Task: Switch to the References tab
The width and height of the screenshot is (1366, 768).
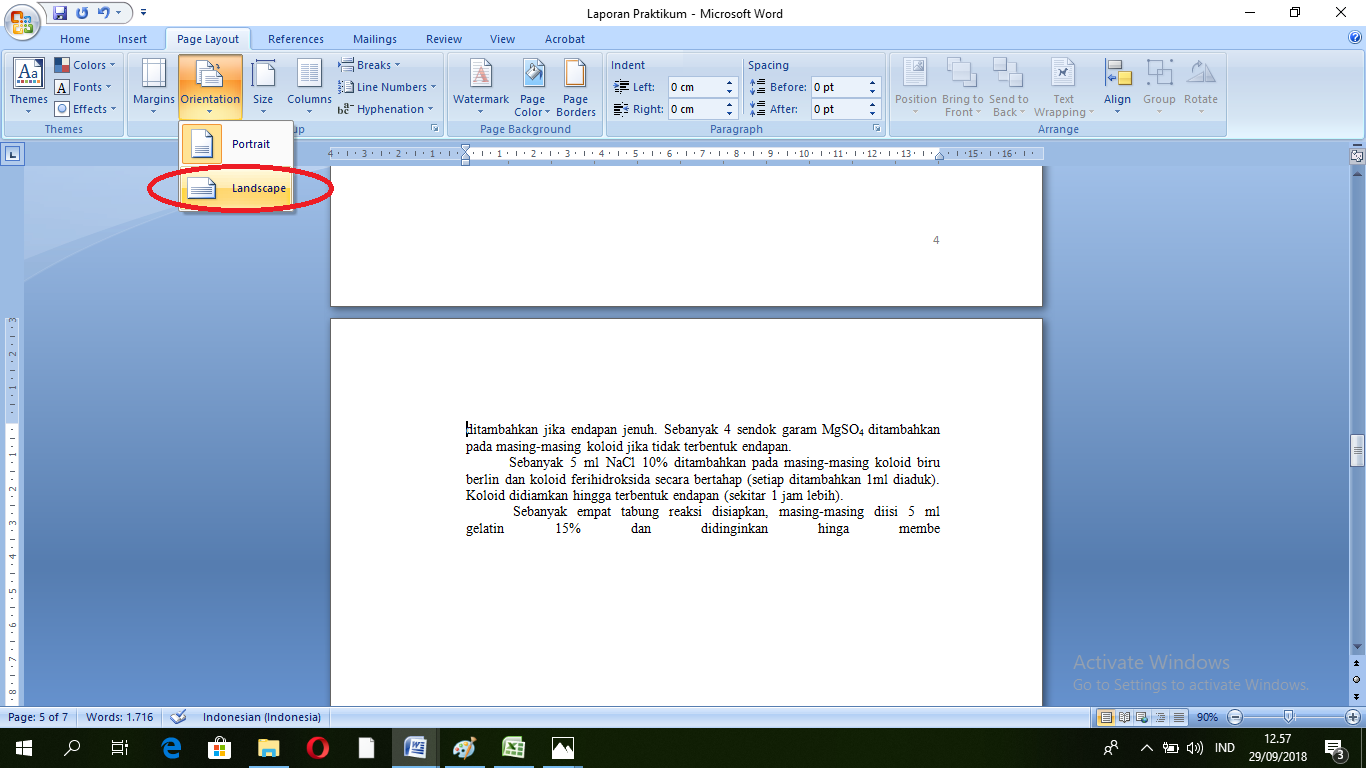Action: (x=296, y=39)
